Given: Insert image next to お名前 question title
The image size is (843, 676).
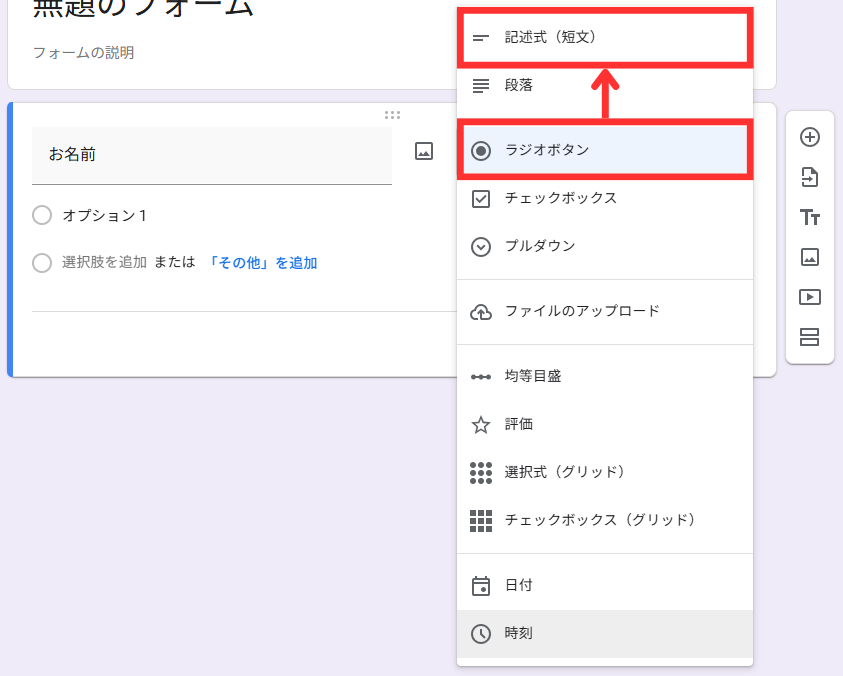Looking at the screenshot, I should click(424, 151).
